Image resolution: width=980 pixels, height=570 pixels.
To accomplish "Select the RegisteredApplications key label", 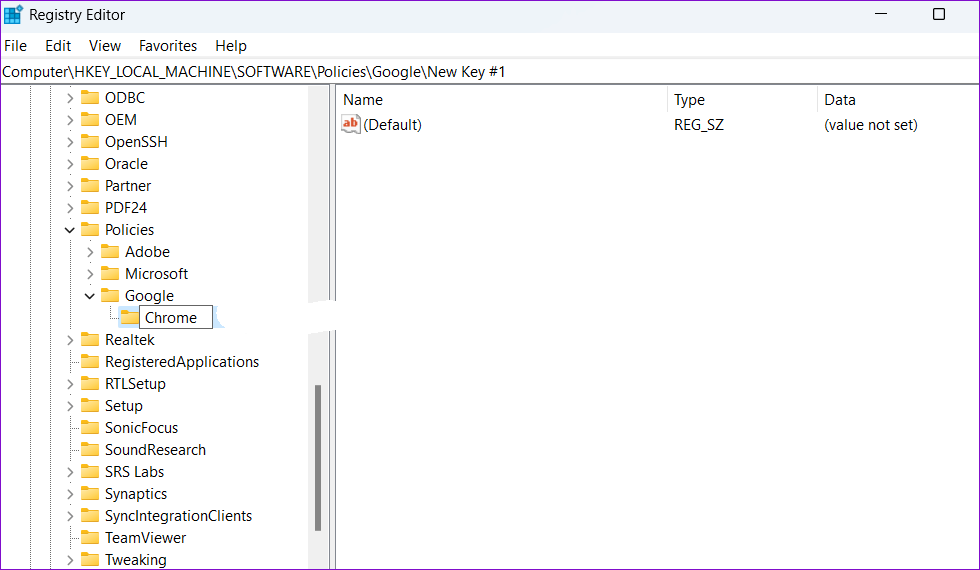I will [x=182, y=362].
